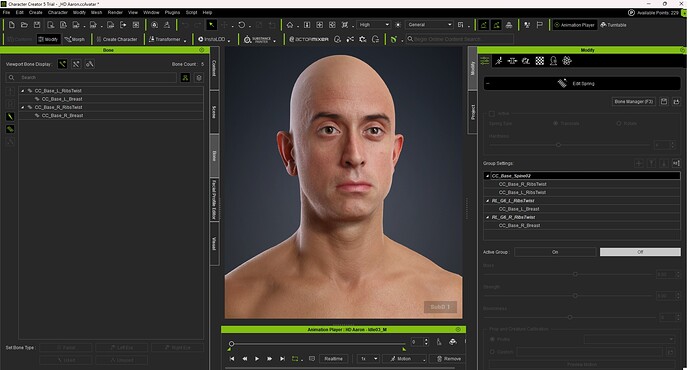
Task: Open the Facial Profile Editor side tab
Action: (x=214, y=200)
